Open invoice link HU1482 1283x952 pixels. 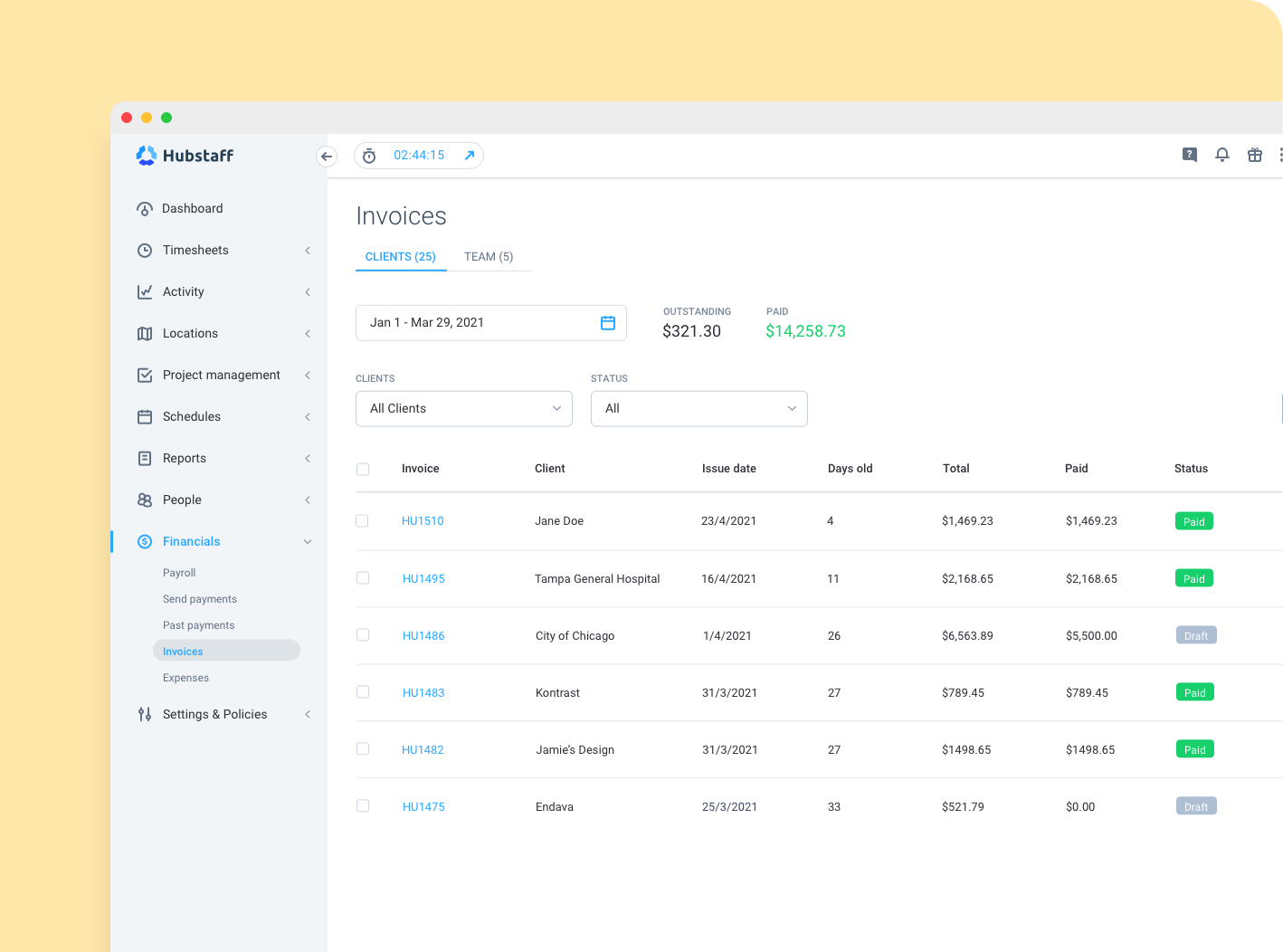point(423,750)
